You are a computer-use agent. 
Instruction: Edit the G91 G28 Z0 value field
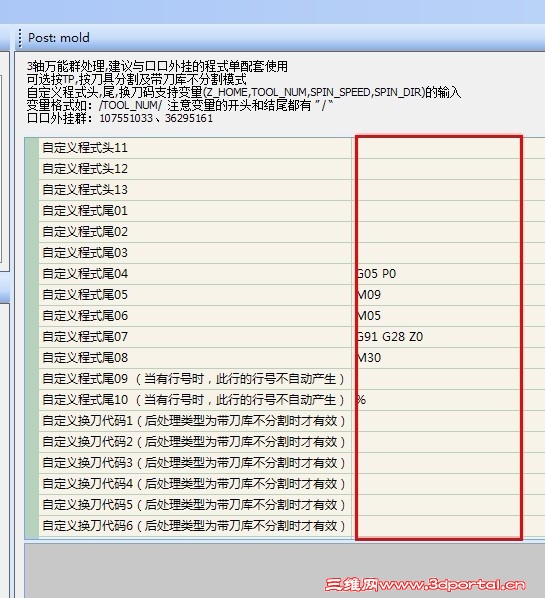pos(449,337)
